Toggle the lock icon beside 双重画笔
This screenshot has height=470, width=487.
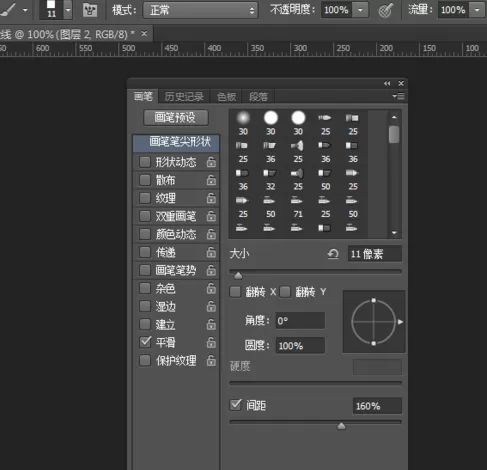(x=211, y=216)
